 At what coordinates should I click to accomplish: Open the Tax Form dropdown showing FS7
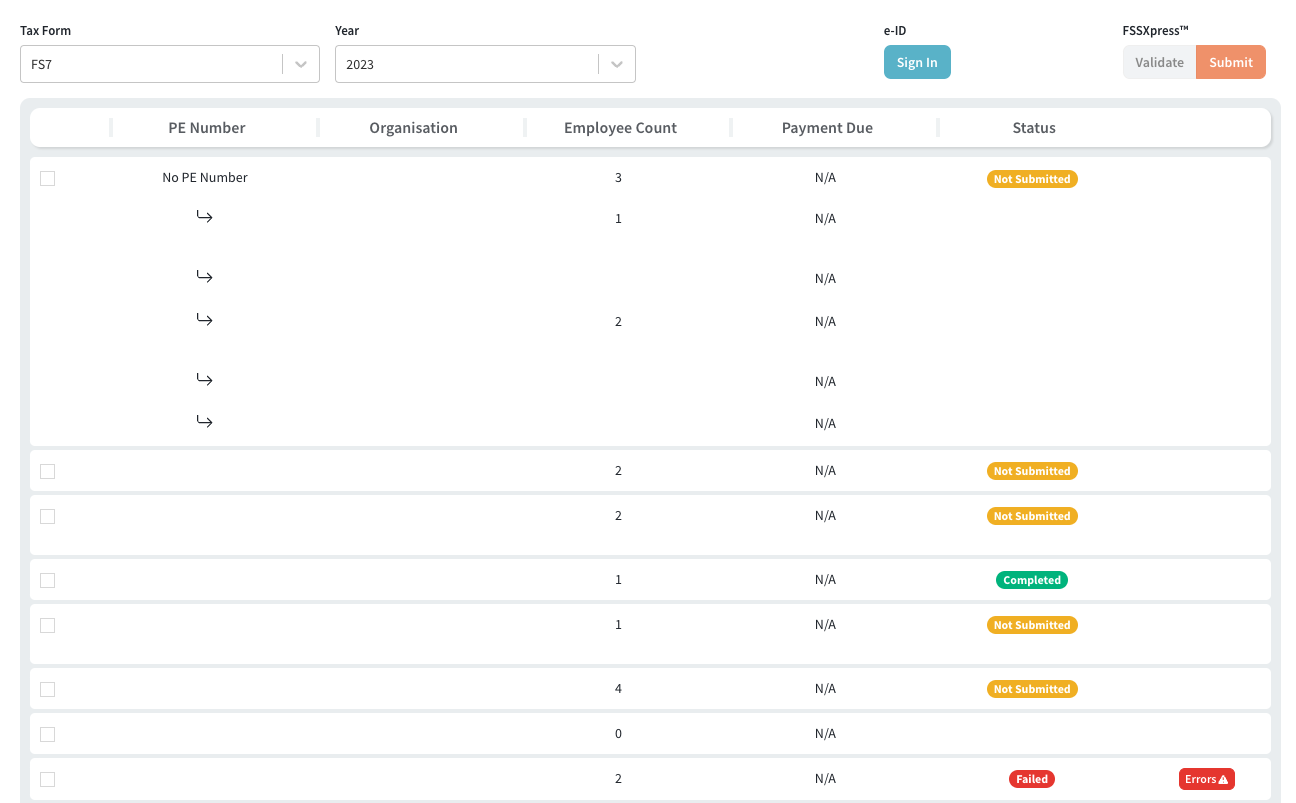170,64
